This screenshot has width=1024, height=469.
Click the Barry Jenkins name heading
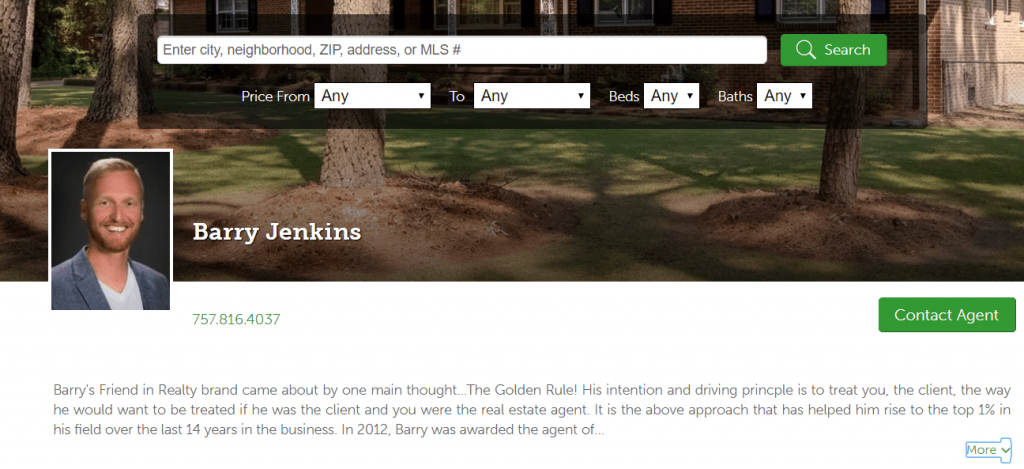277,232
